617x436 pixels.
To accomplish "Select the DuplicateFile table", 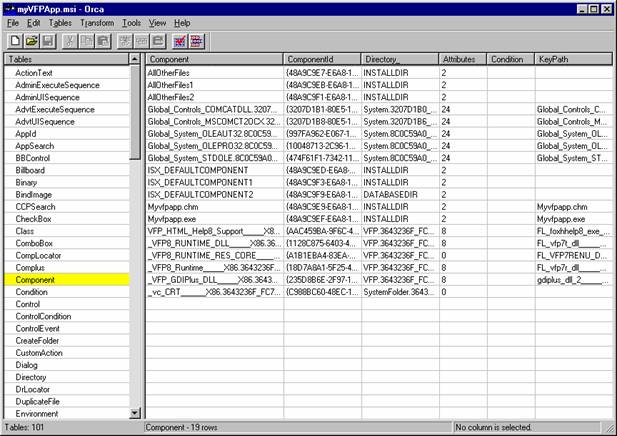I will pos(37,402).
